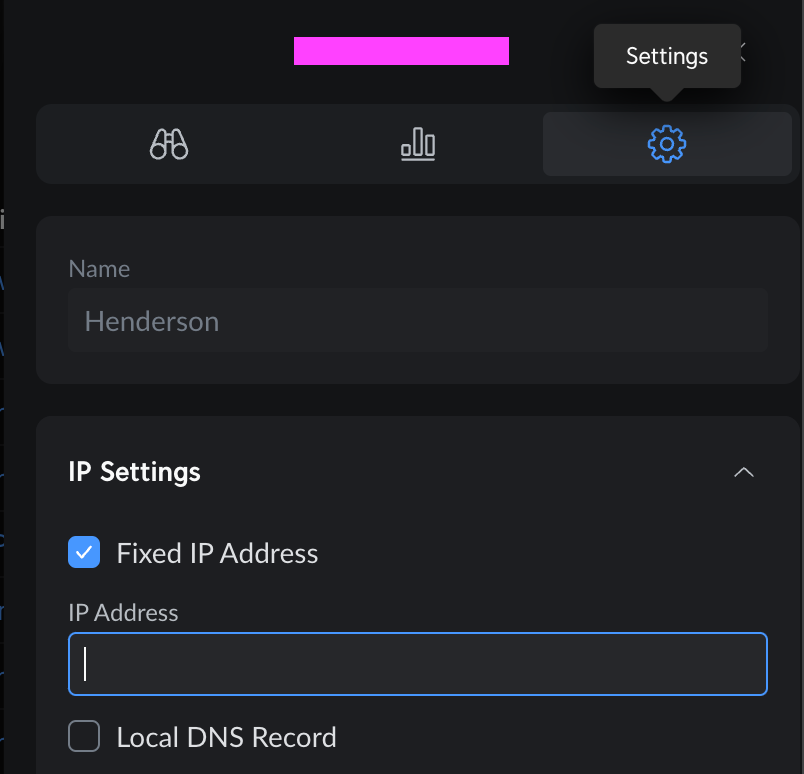Collapse the IP Settings section chevron
Viewport: 804px width, 774px height.
(x=744, y=472)
